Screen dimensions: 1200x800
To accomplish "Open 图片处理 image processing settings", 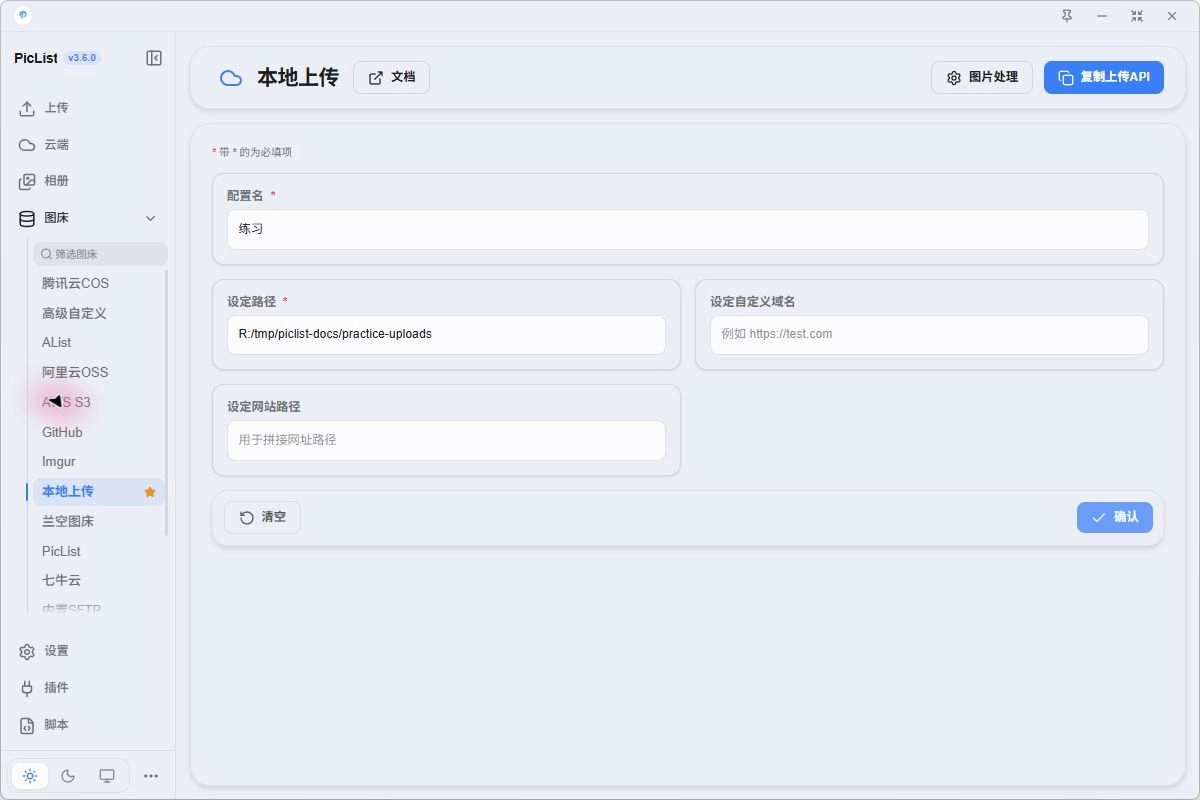I will point(982,77).
